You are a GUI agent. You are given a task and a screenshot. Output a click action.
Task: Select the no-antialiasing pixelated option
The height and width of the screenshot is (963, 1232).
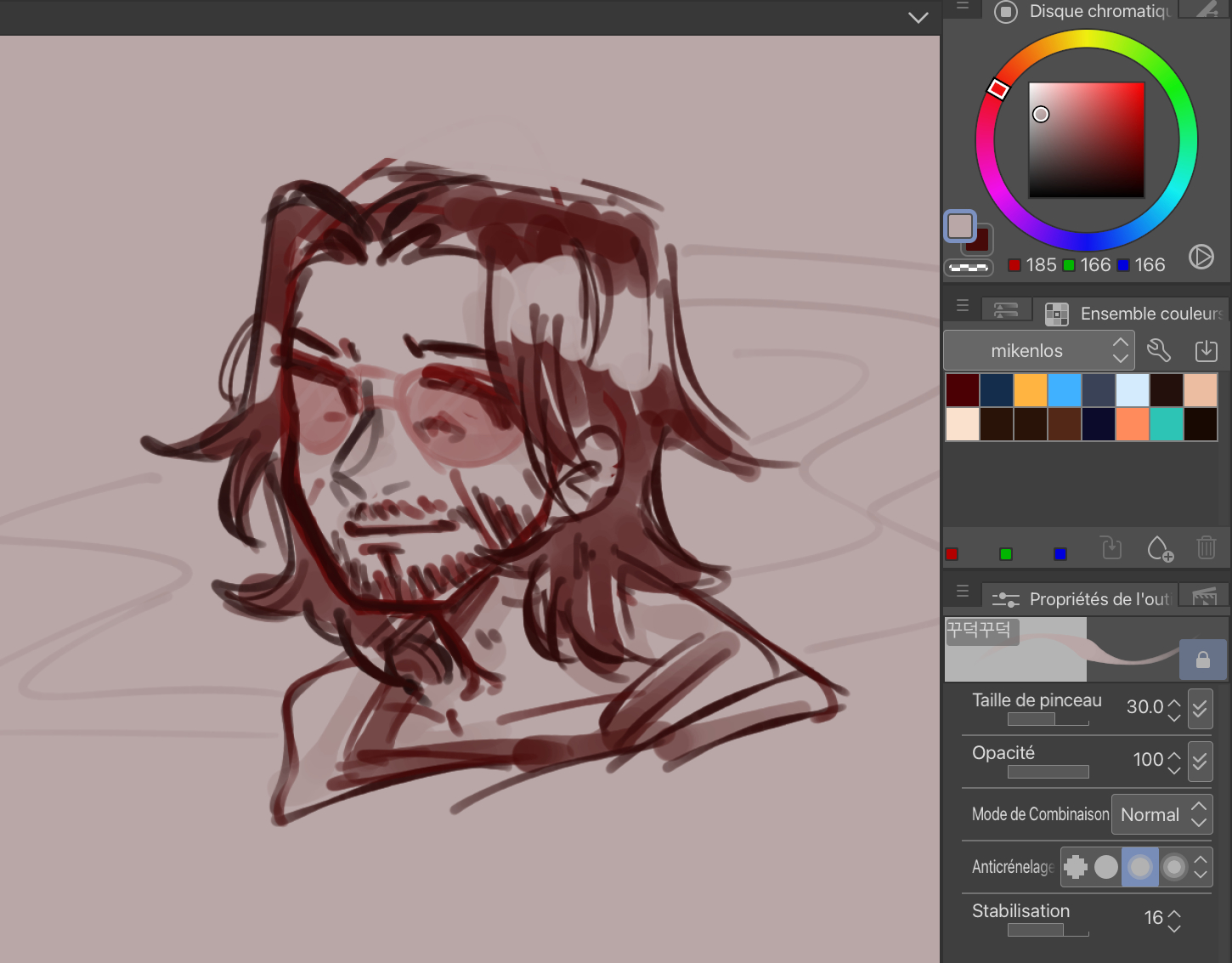1076,867
